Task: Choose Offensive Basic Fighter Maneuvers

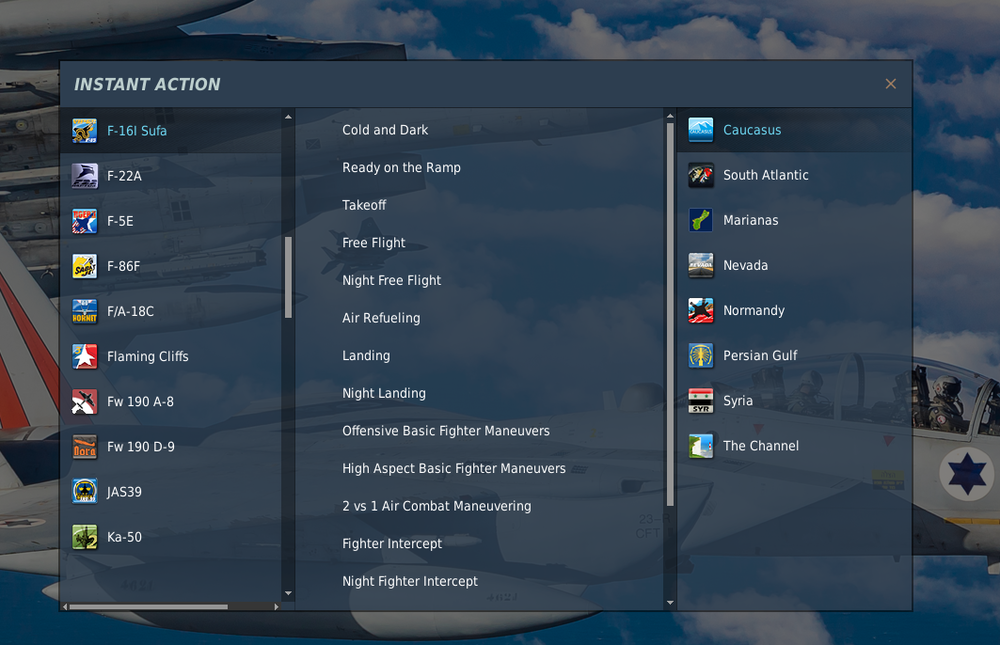Action: [446, 431]
